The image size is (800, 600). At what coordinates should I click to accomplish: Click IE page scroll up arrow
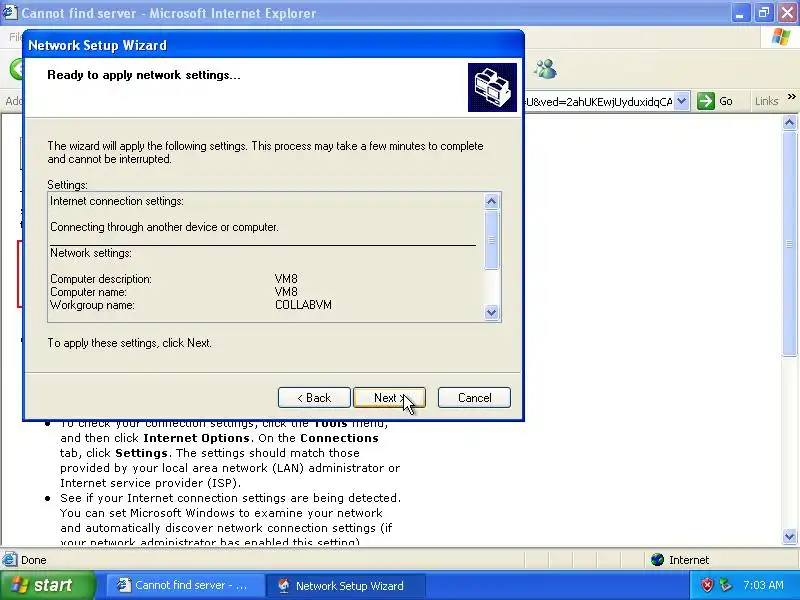point(789,123)
